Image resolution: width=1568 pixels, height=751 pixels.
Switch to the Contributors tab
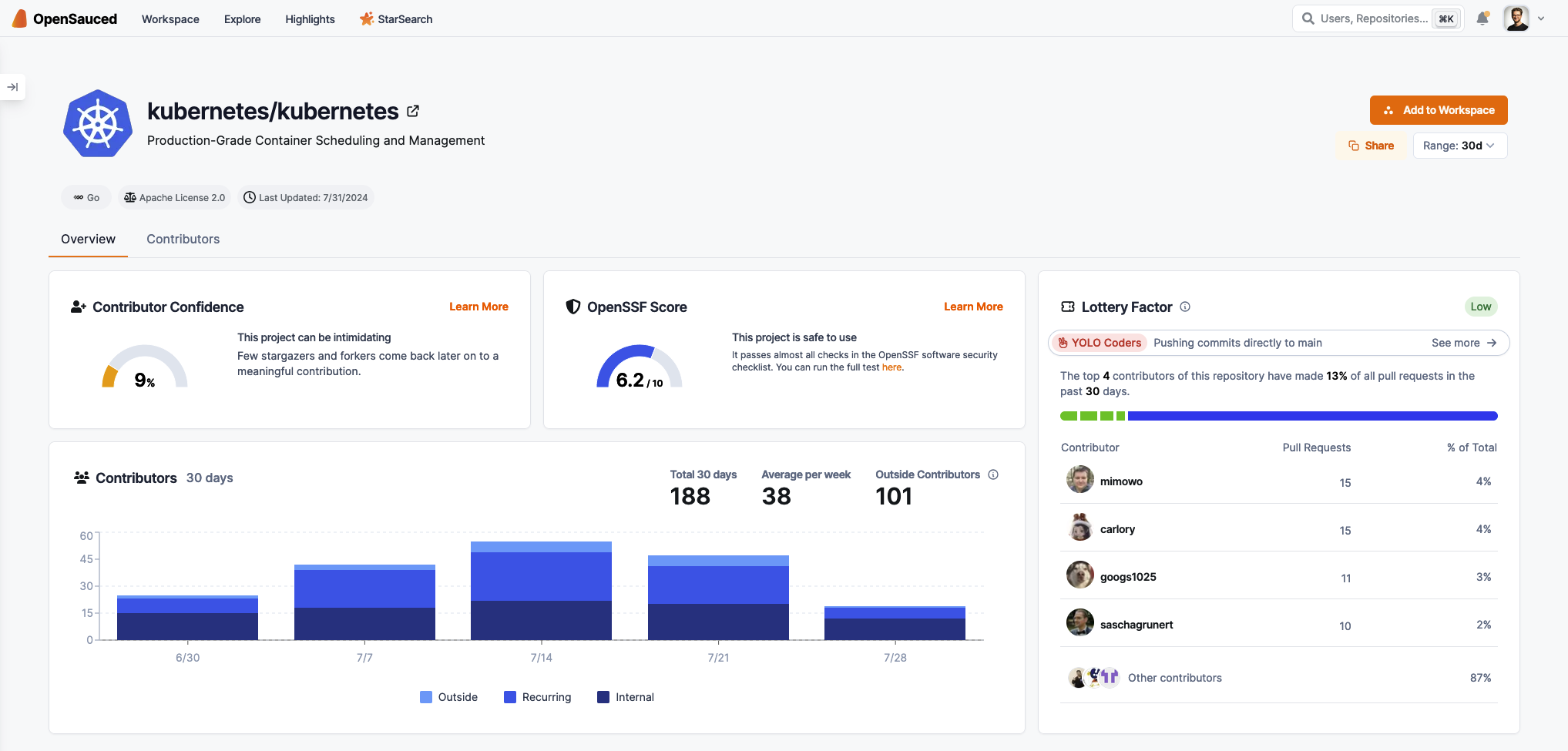click(183, 239)
